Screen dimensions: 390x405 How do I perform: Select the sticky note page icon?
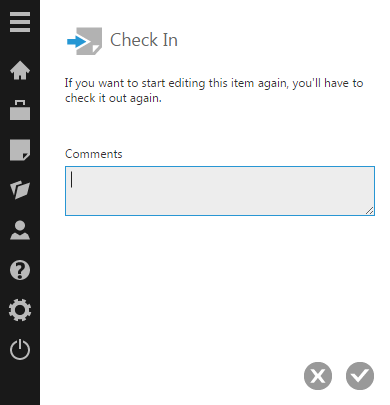(20, 150)
